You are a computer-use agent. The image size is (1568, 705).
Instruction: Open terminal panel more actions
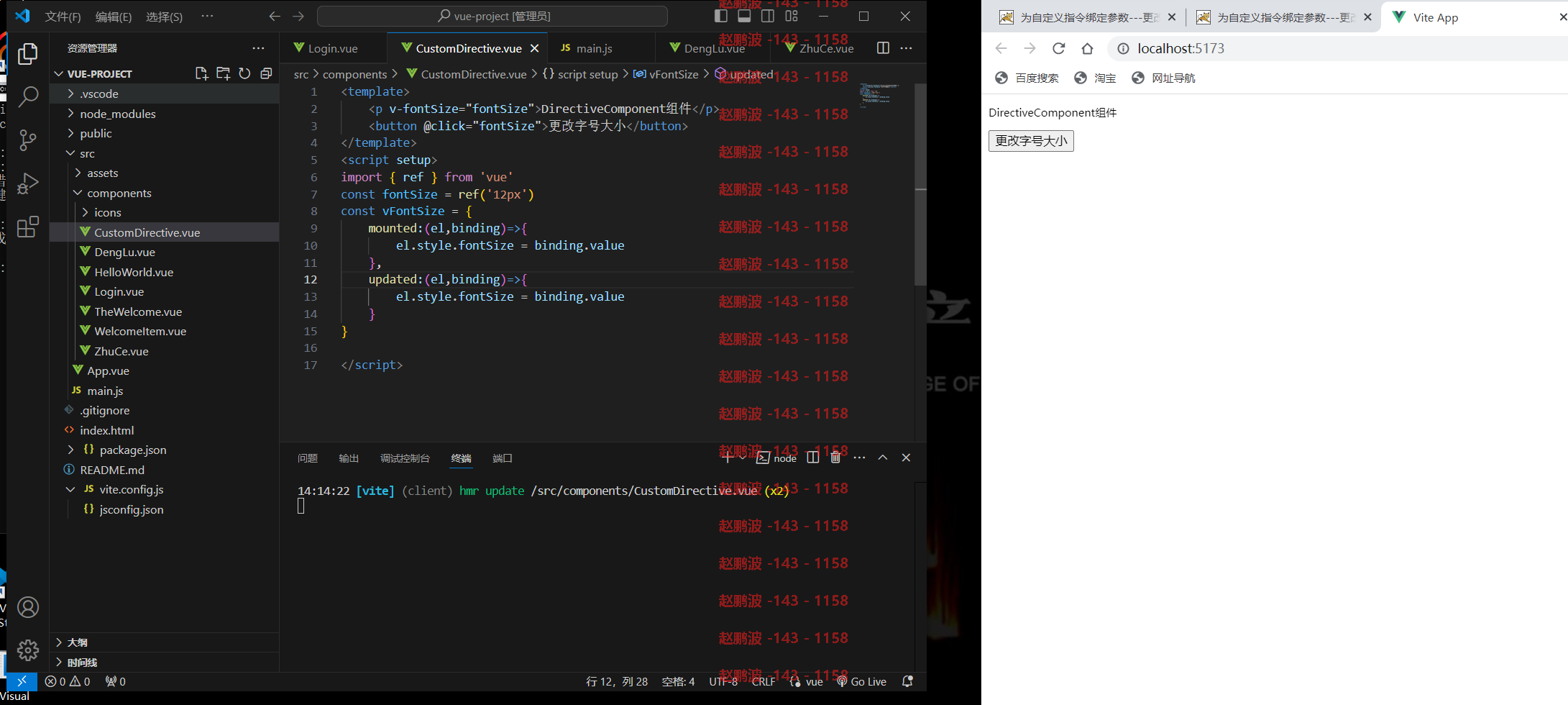859,458
